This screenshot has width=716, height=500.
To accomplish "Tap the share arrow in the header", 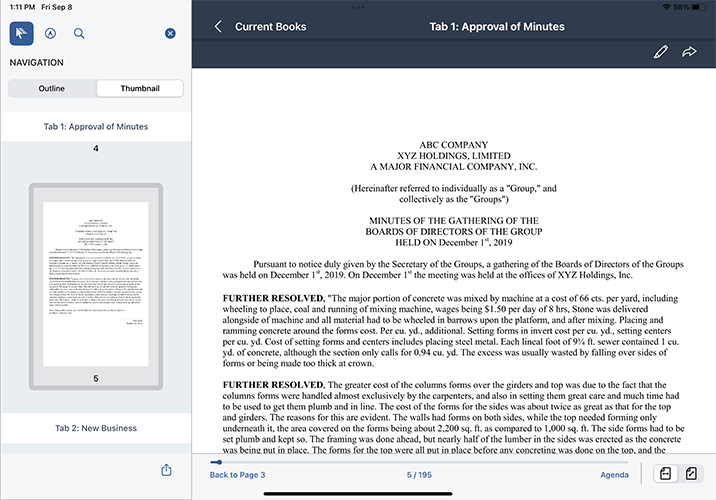I will tap(689, 52).
